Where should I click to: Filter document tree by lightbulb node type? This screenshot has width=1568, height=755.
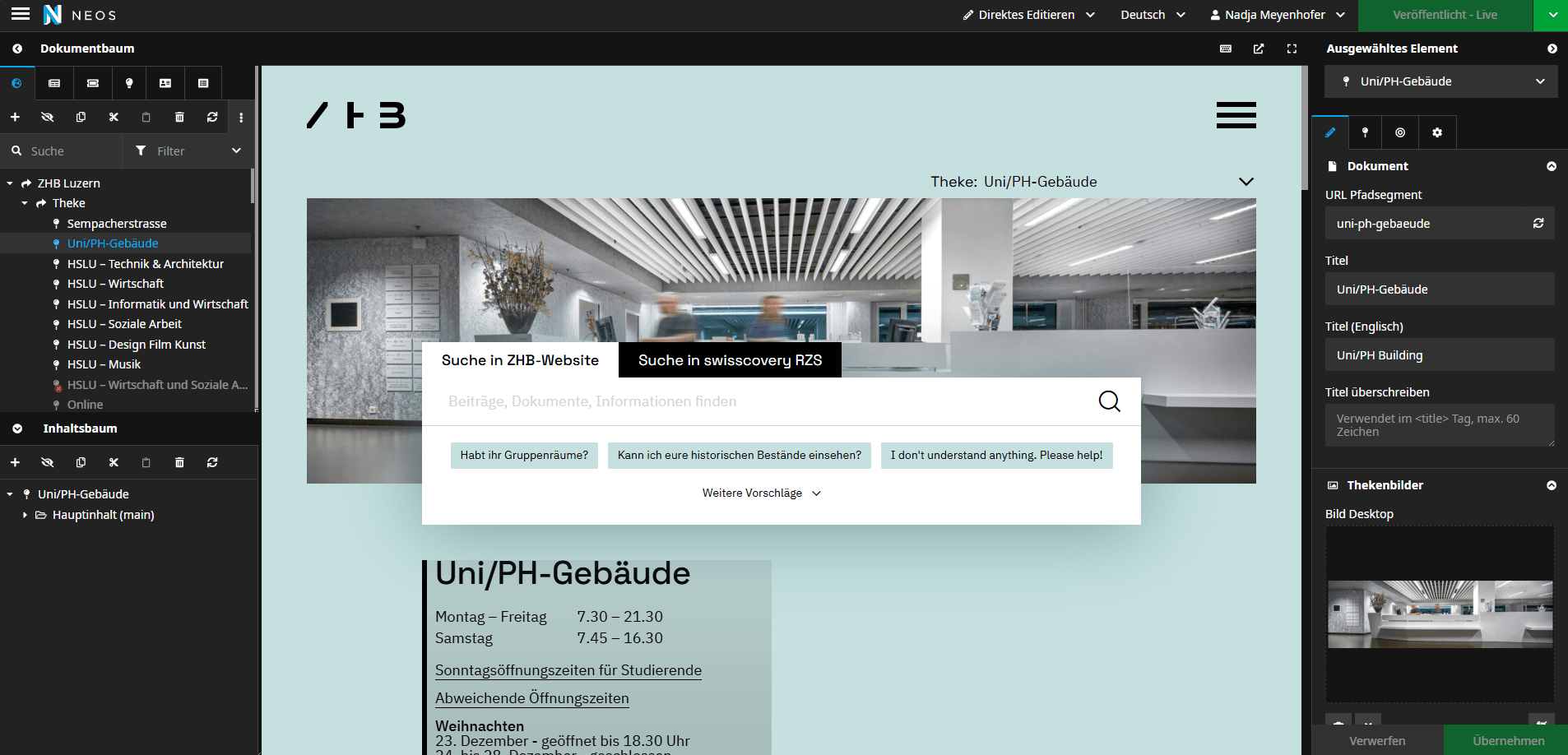tap(128, 83)
